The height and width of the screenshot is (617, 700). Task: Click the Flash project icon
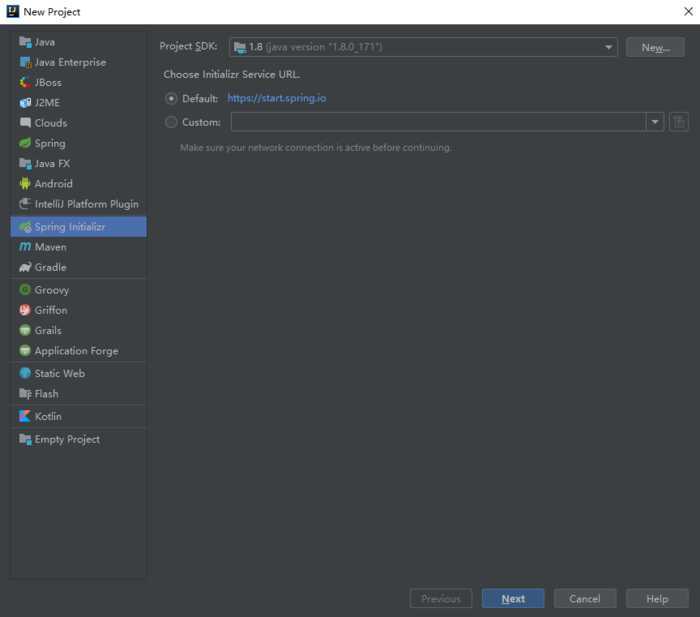25,394
